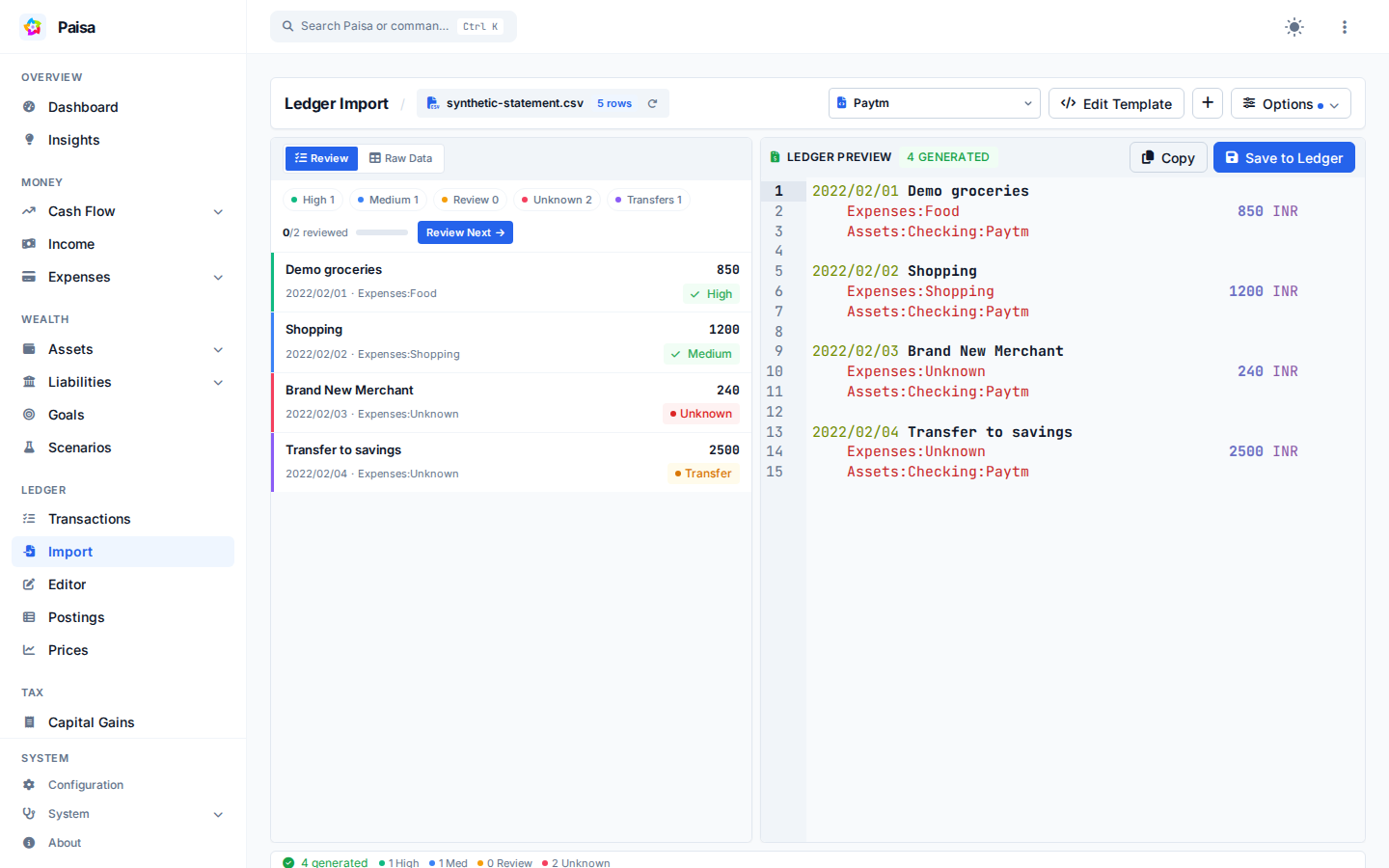Screen dimensions: 1389x868
Task: Click the High confidence badge on Demo groceries
Action: [711, 294]
